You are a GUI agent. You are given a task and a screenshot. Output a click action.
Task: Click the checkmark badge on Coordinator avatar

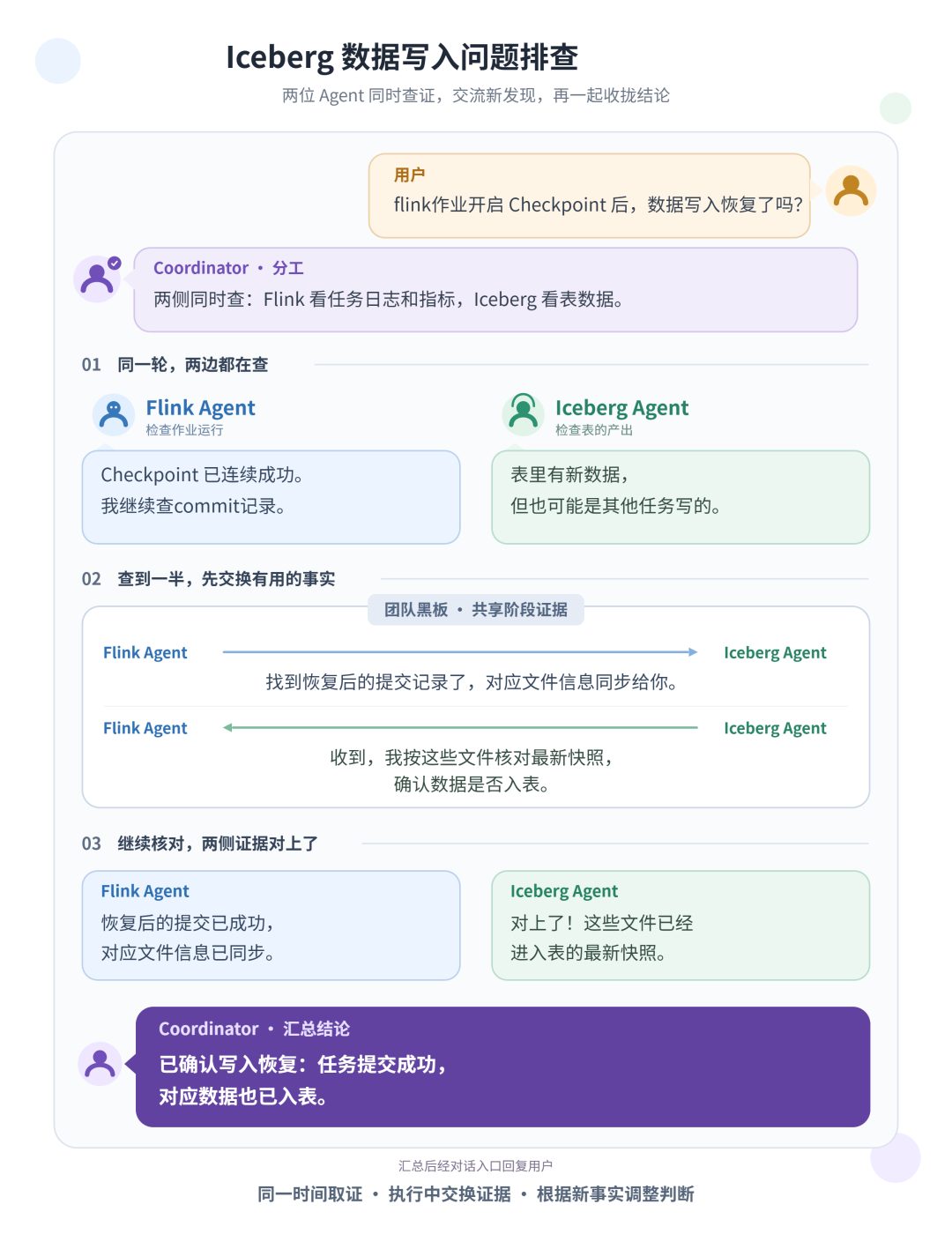pyautogui.click(x=115, y=263)
